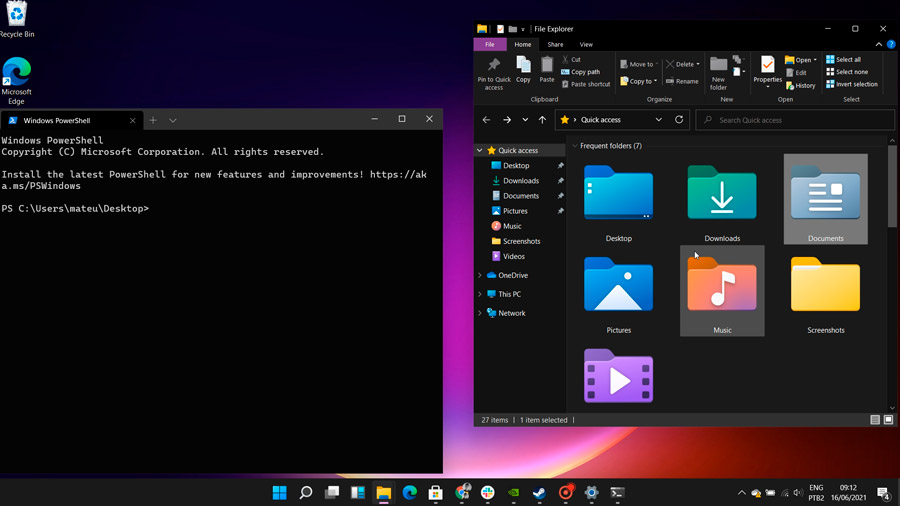The image size is (900, 506).
Task: Open Properties from the ribbon
Action: [x=767, y=71]
